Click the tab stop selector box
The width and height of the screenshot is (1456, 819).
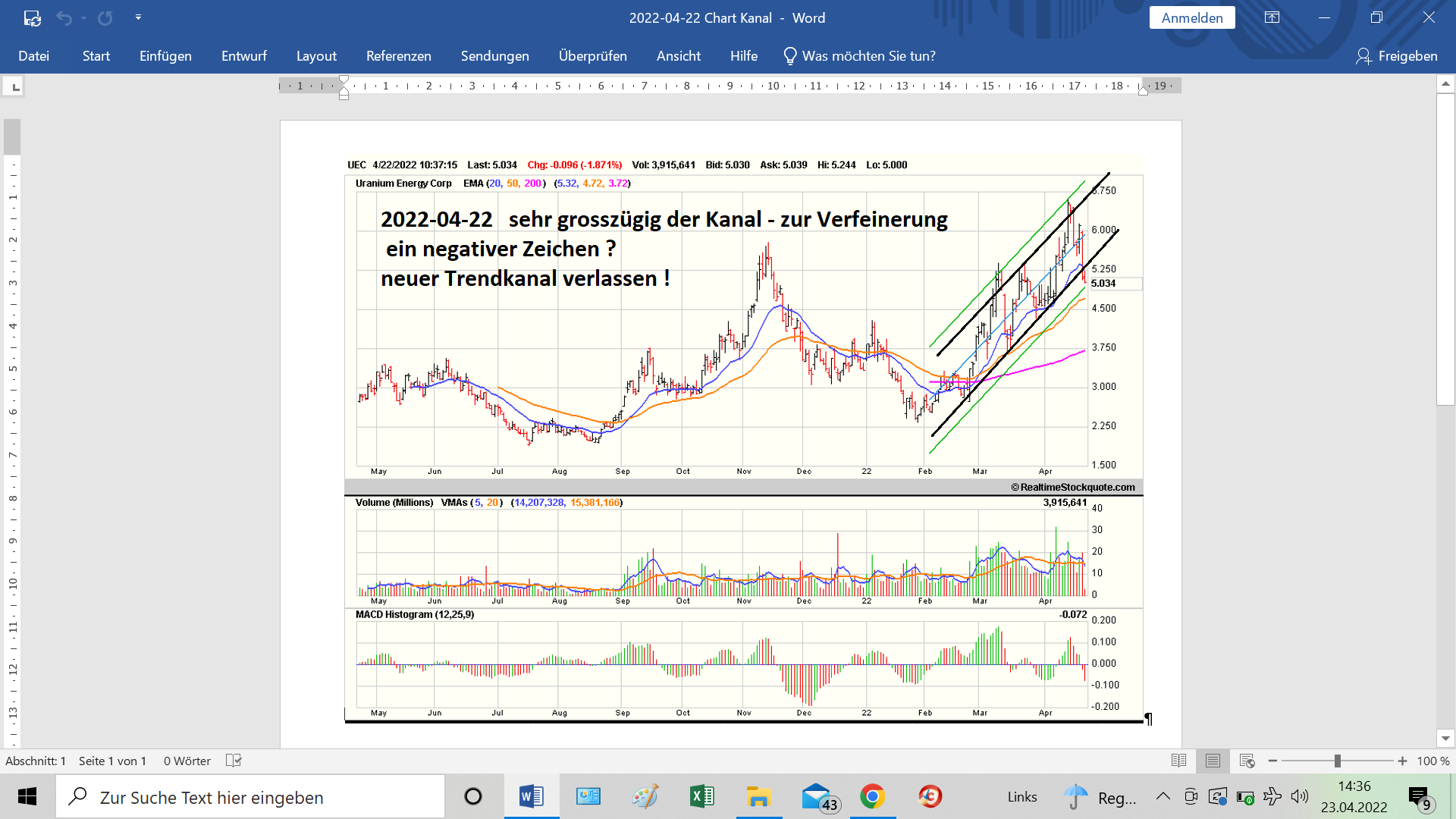pyautogui.click(x=14, y=87)
